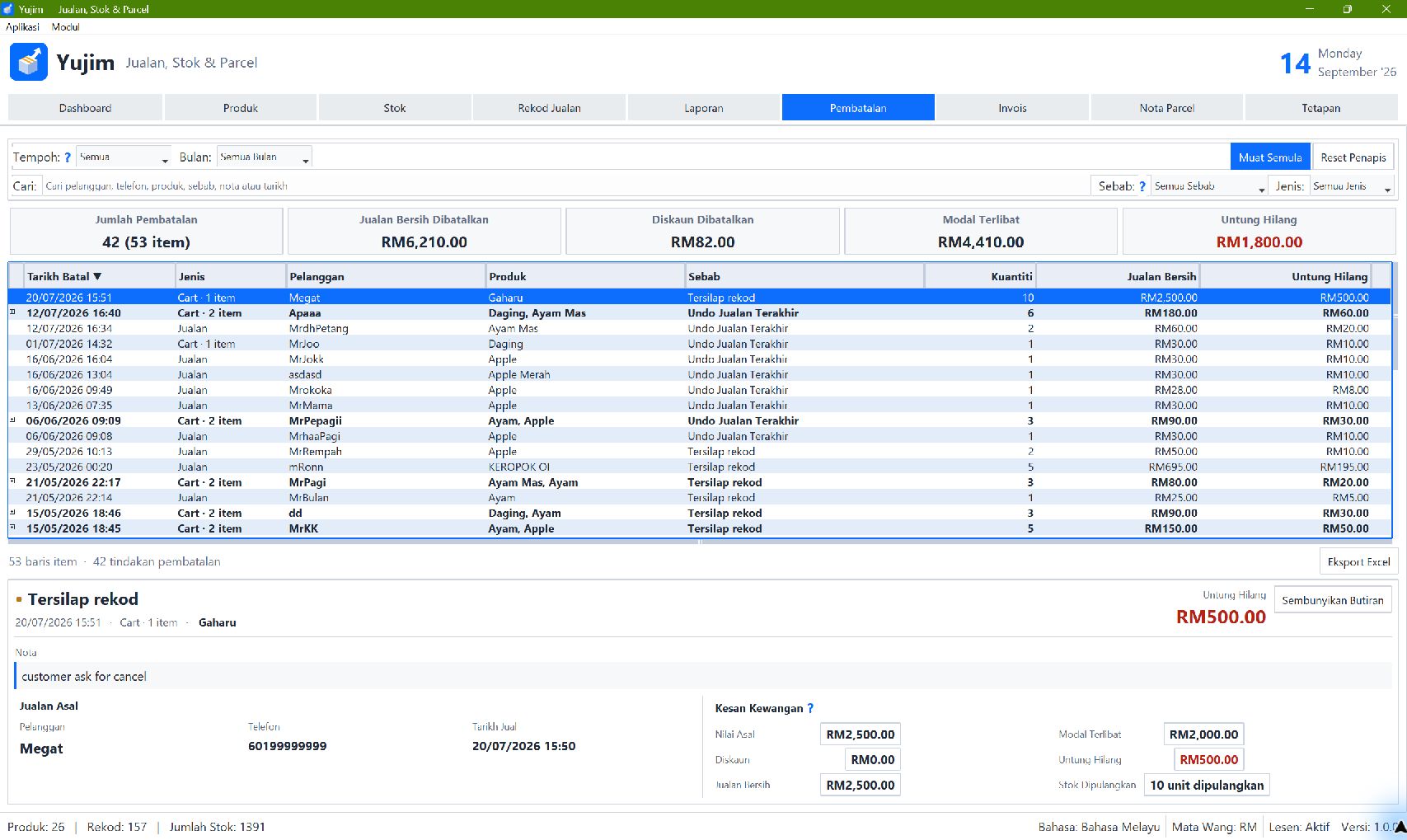
Task: Switch to the Invois tab
Action: point(1012,108)
